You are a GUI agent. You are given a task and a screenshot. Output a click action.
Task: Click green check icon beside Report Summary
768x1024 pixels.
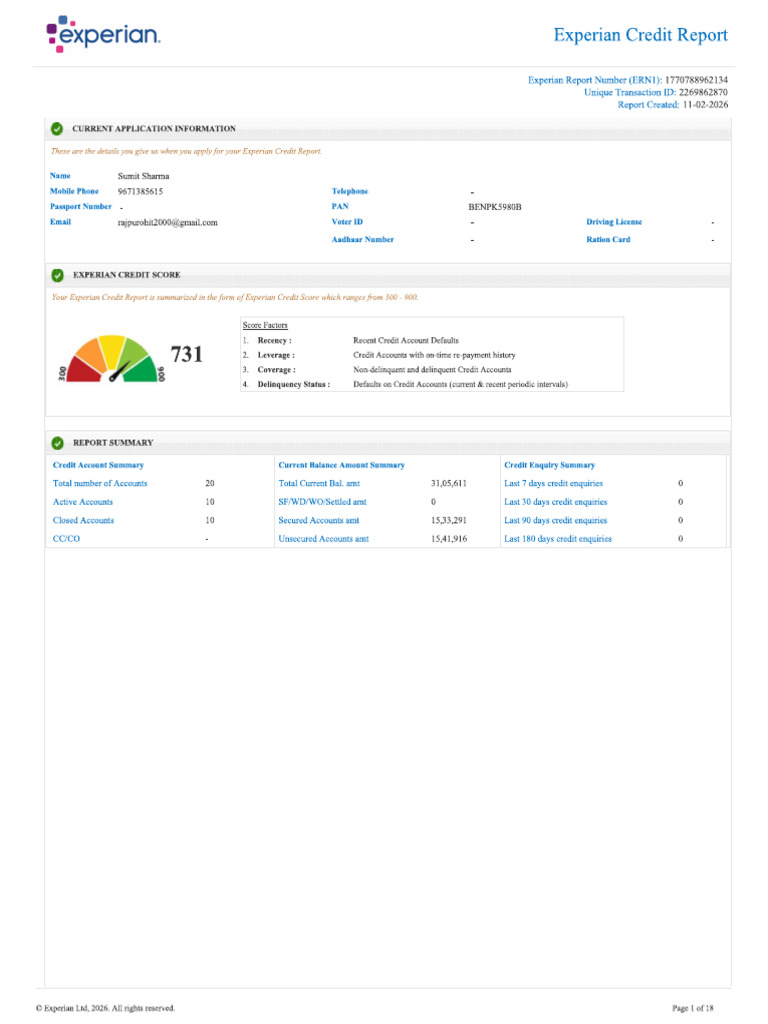57,443
